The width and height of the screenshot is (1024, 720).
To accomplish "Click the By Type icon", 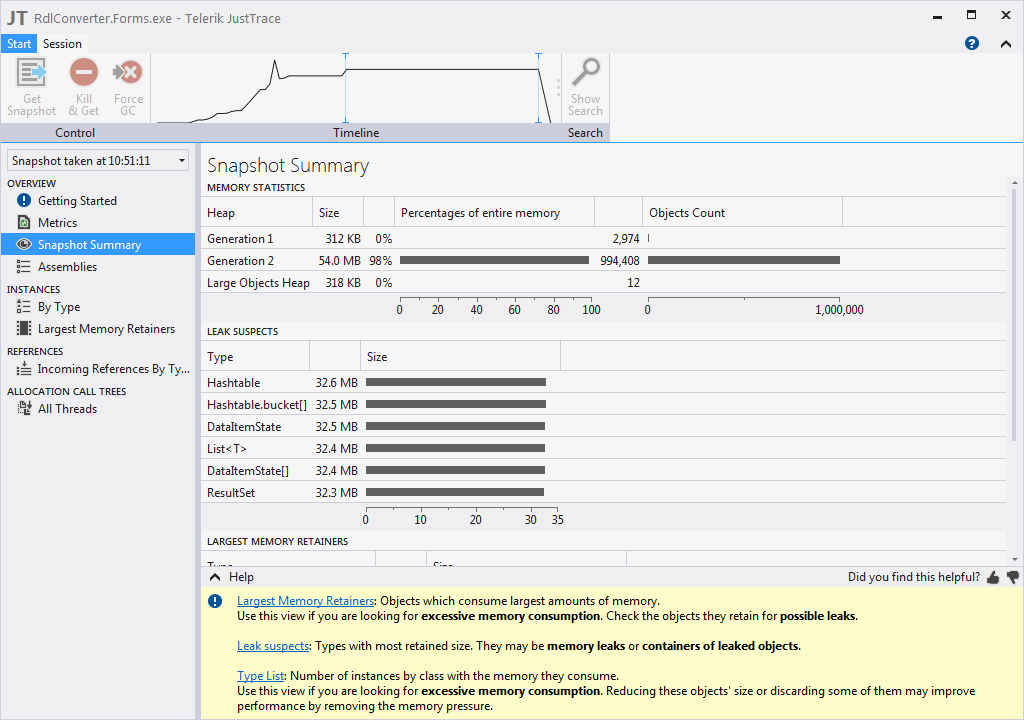I will tap(24, 306).
